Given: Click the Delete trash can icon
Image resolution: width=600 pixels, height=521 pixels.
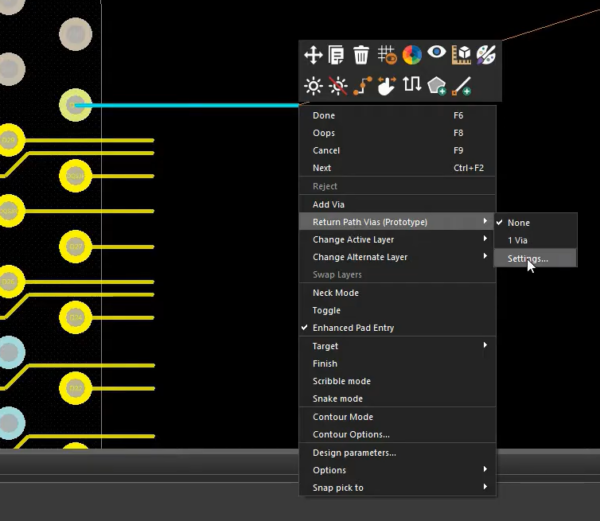Looking at the screenshot, I should point(361,55).
